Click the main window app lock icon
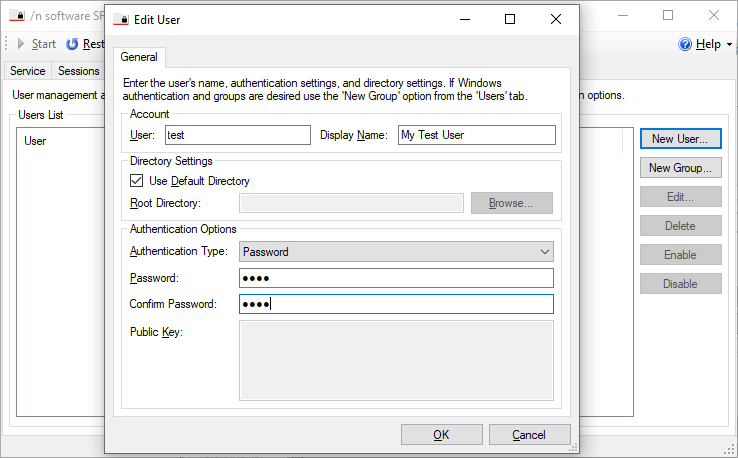738x458 pixels. click(x=16, y=15)
